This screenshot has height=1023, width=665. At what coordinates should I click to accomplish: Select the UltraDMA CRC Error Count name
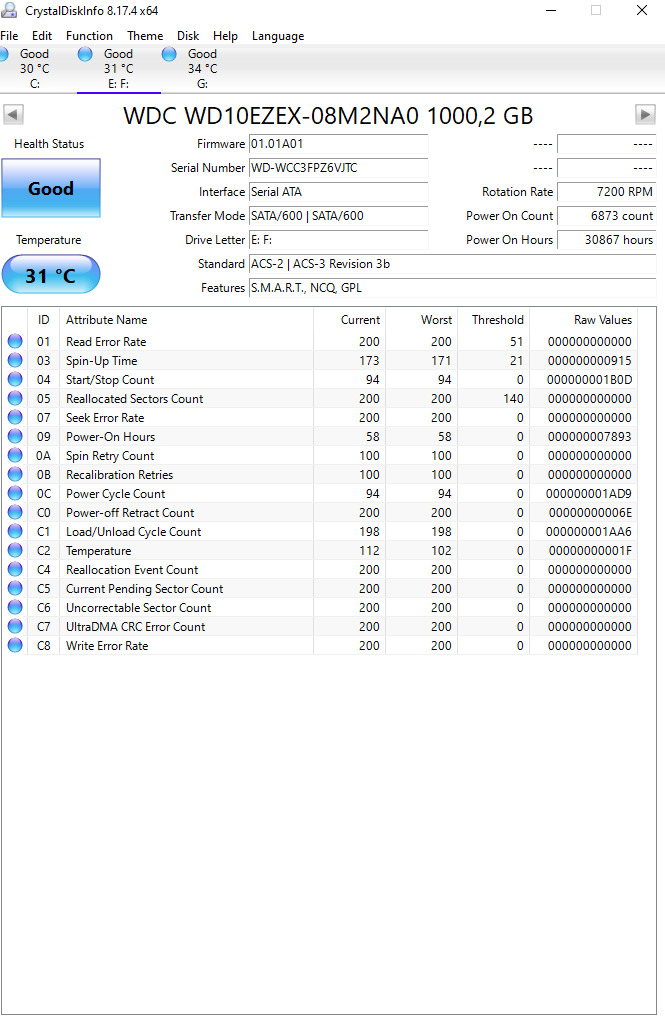pyautogui.click(x=136, y=627)
